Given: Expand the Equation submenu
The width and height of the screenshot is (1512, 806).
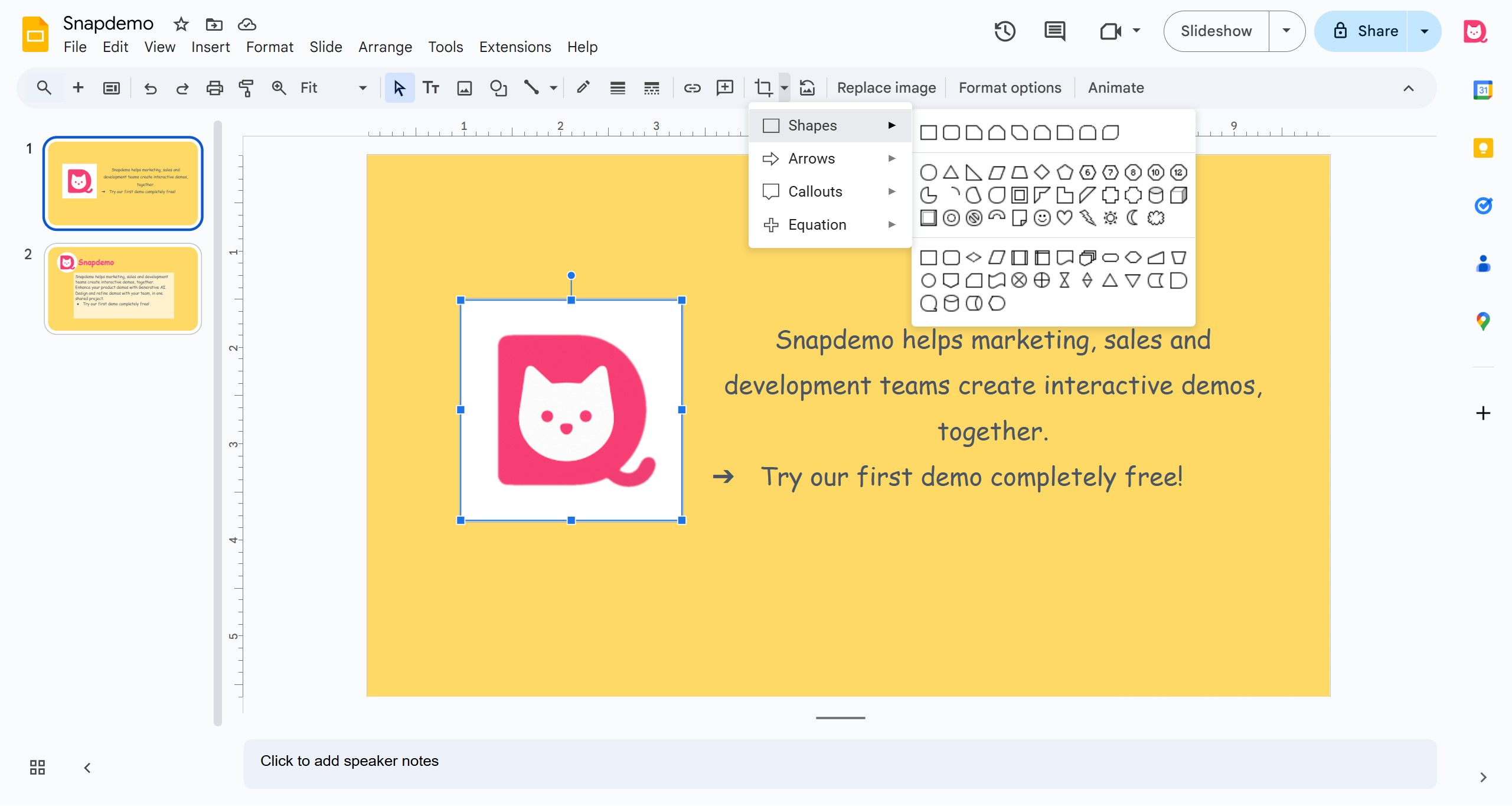Looking at the screenshot, I should [x=830, y=224].
